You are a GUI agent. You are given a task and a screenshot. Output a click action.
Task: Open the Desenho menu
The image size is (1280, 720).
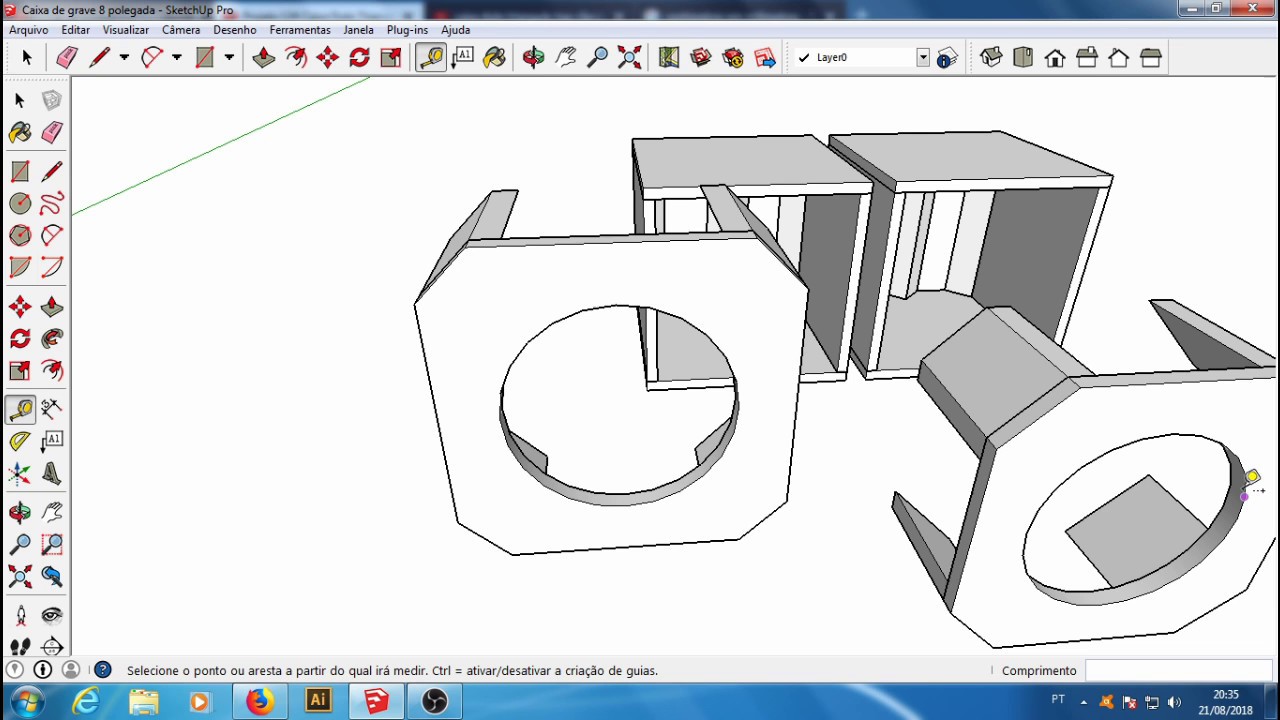click(x=235, y=30)
